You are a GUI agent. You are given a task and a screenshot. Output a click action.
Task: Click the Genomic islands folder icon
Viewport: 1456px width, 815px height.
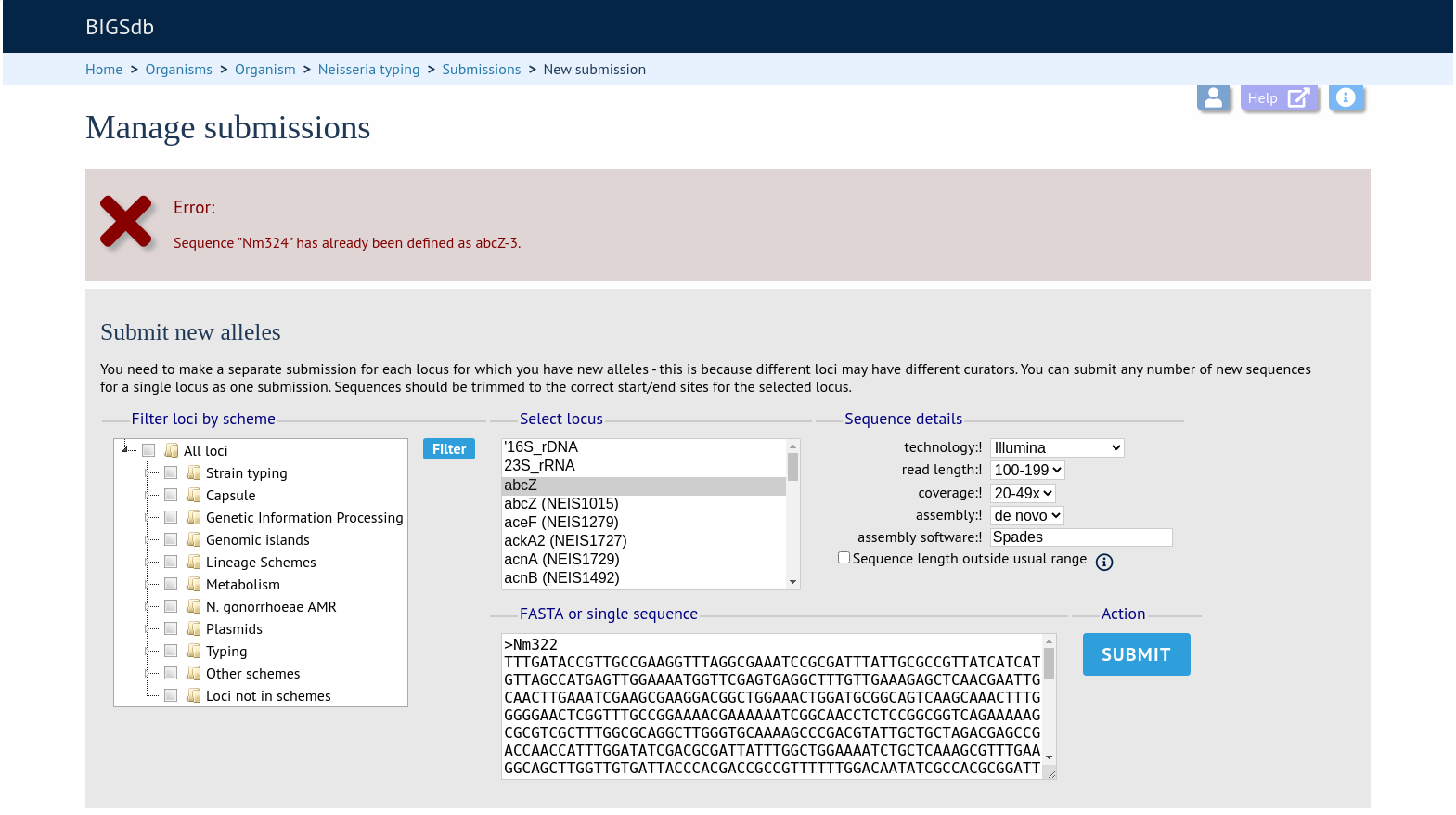click(194, 539)
